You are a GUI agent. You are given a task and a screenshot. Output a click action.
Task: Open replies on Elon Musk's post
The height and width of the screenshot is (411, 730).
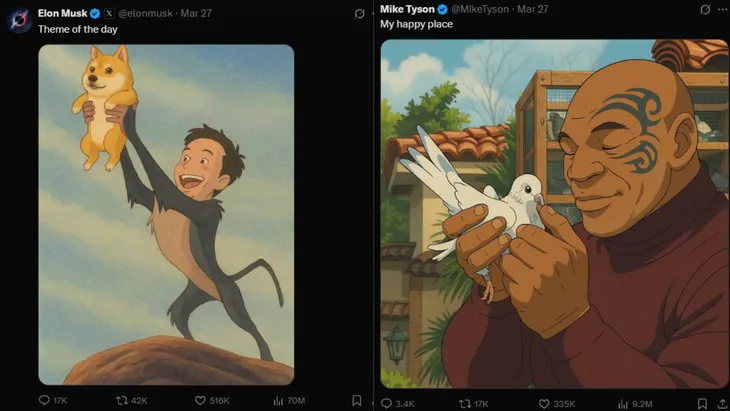[x=44, y=401]
